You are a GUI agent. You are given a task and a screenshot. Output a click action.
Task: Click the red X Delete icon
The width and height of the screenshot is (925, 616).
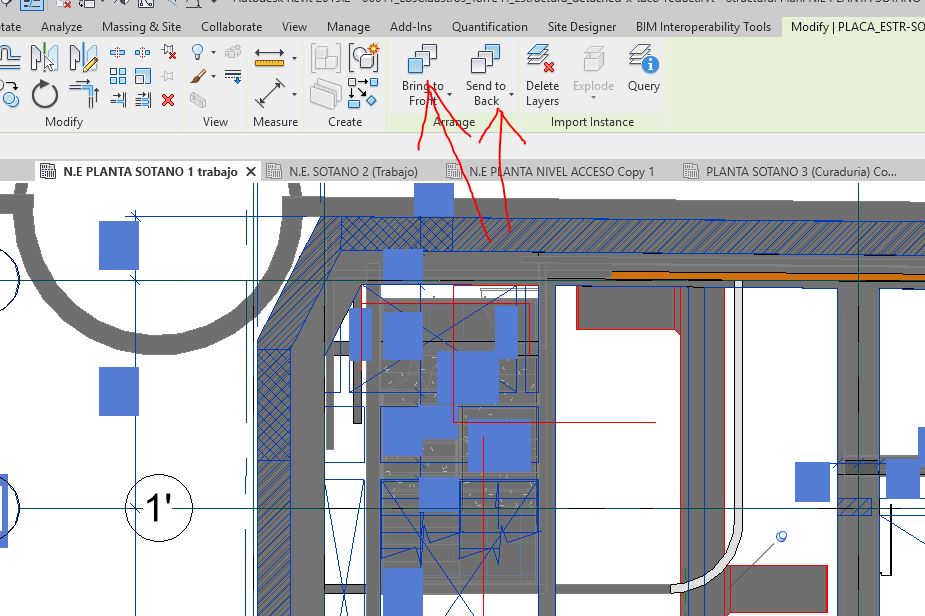(x=168, y=99)
